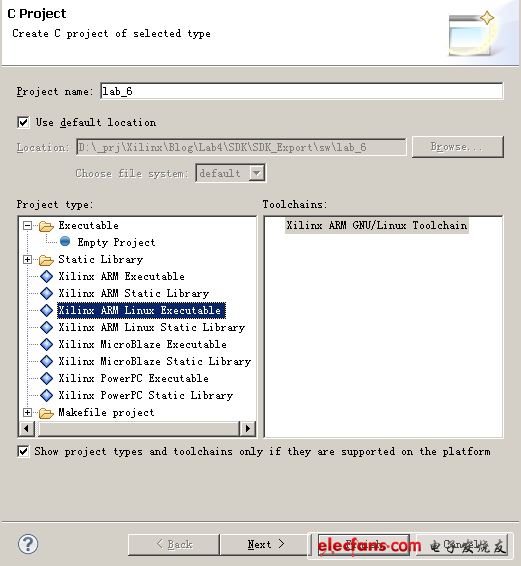This screenshot has width=521, height=566.
Task: Open help with the question mark icon
Action: (28, 544)
